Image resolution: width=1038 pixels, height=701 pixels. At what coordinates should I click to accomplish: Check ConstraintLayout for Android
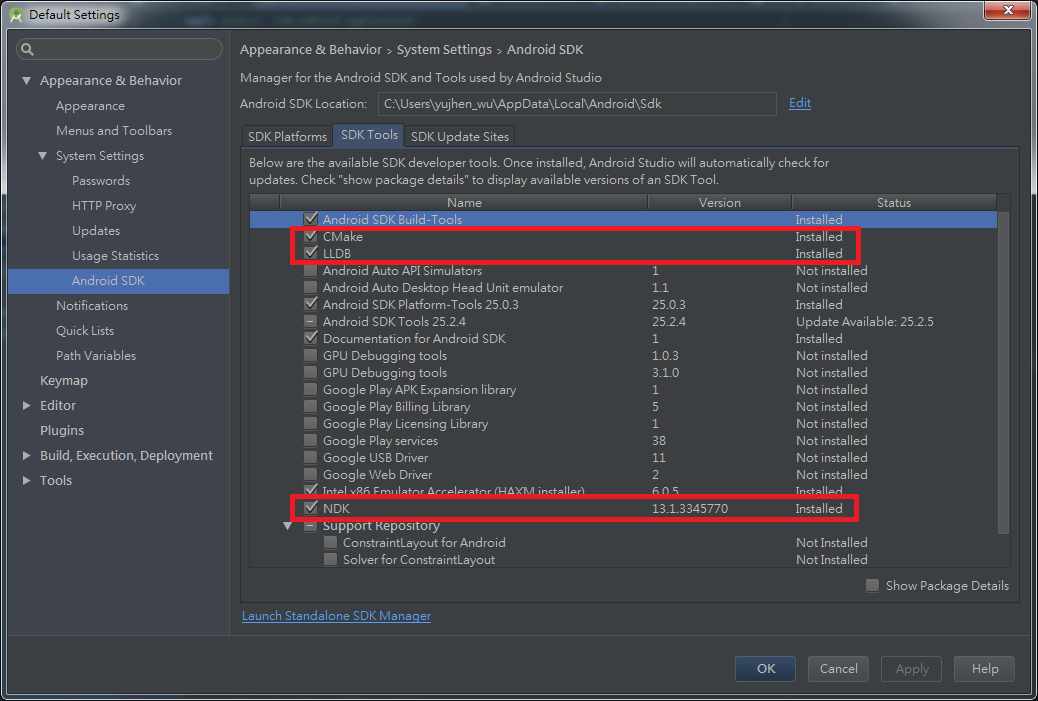coord(330,543)
